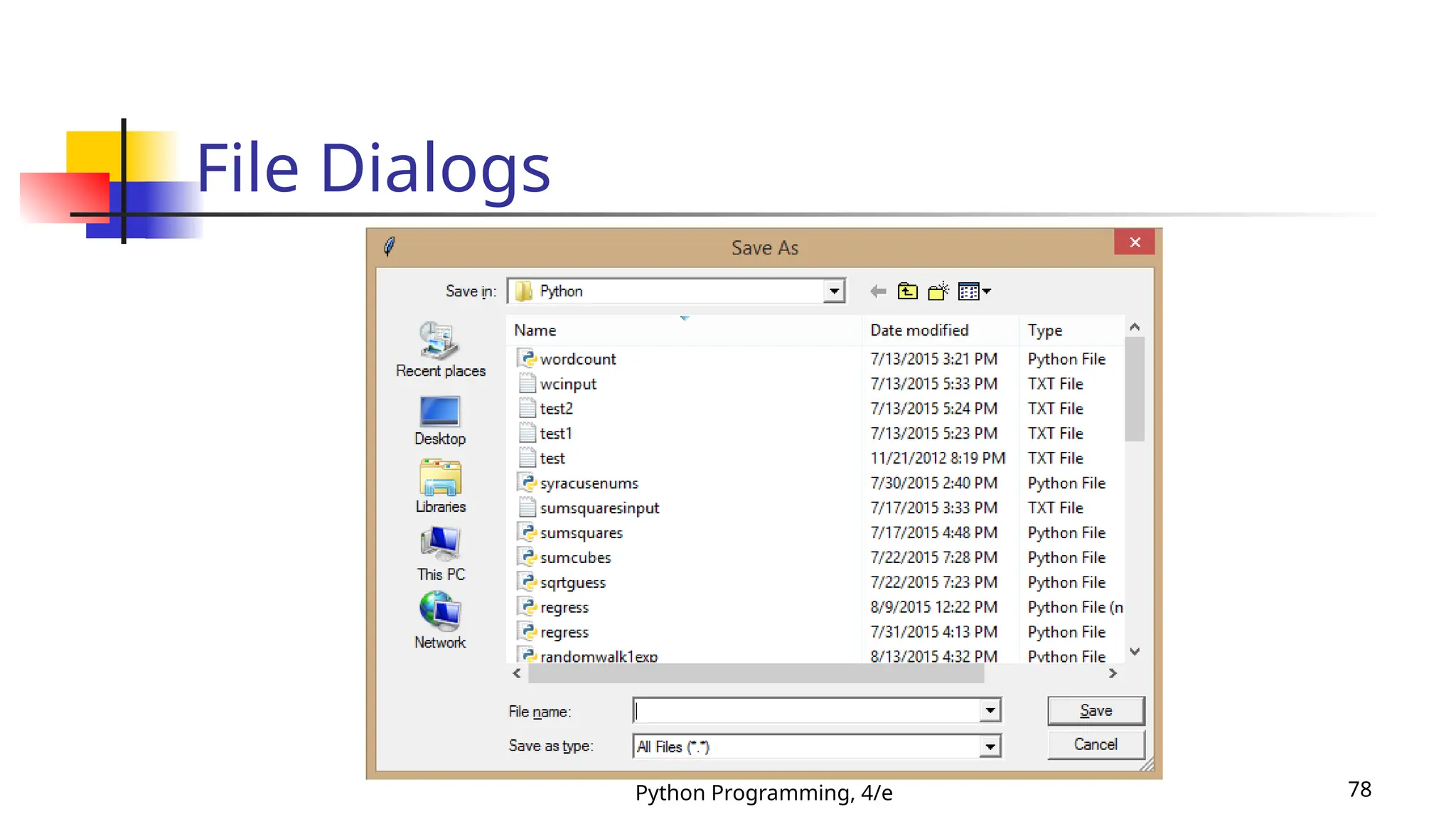The width and height of the screenshot is (1456, 819).
Task: Select This PC in places bar
Action: click(441, 555)
